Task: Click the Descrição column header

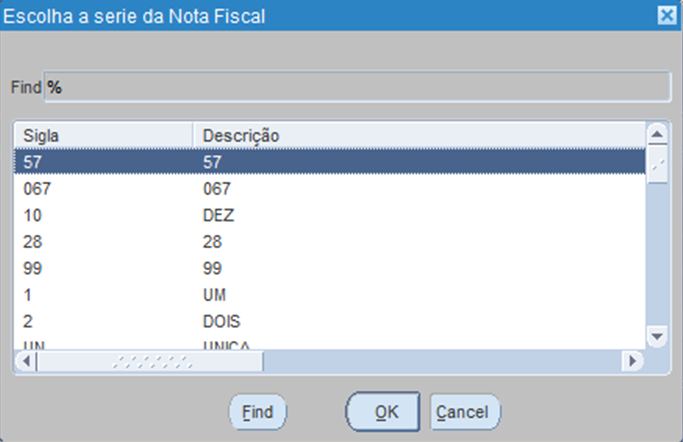Action: click(x=419, y=136)
